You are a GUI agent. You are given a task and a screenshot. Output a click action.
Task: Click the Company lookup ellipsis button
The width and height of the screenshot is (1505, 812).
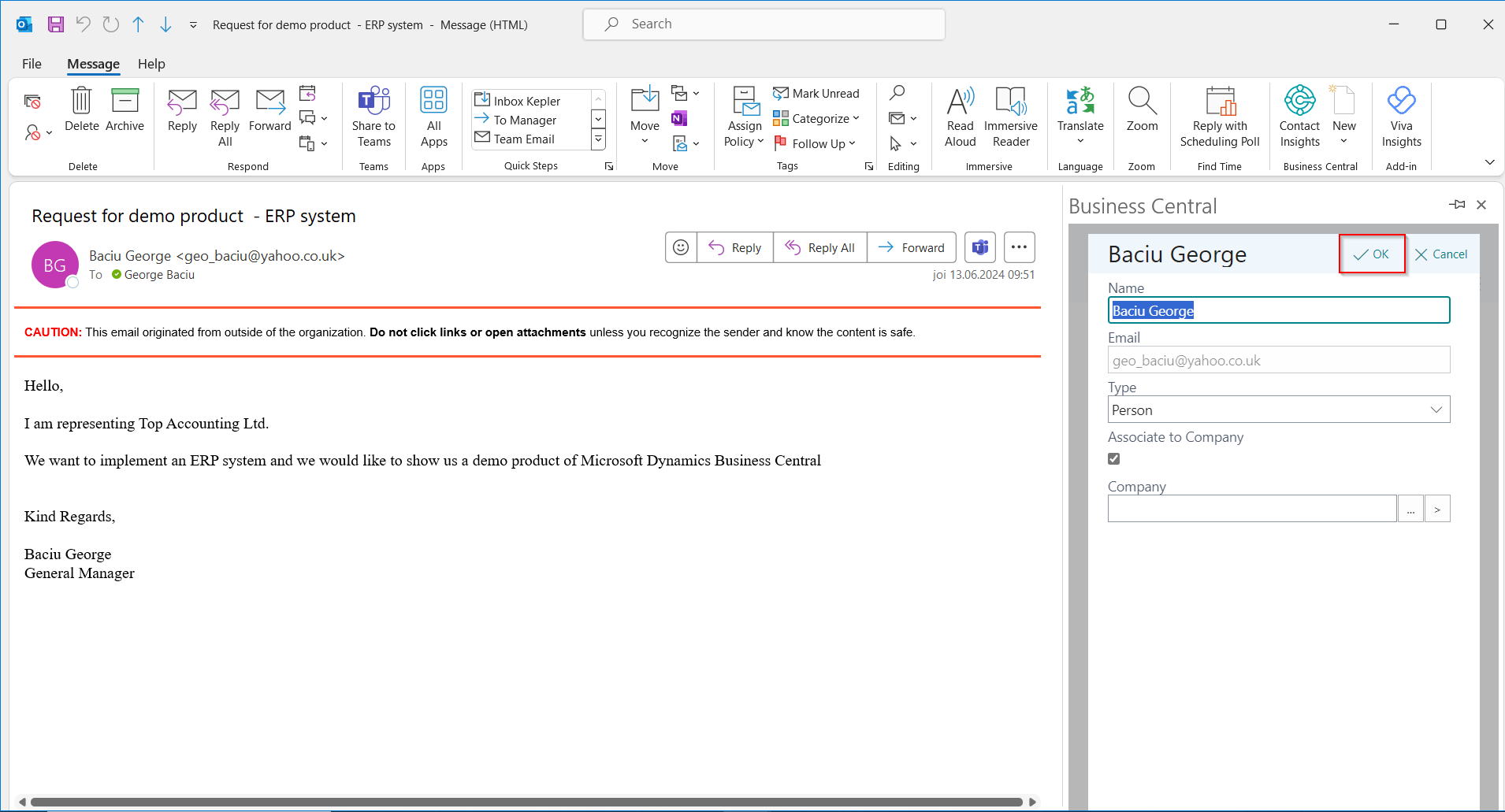coord(1410,509)
